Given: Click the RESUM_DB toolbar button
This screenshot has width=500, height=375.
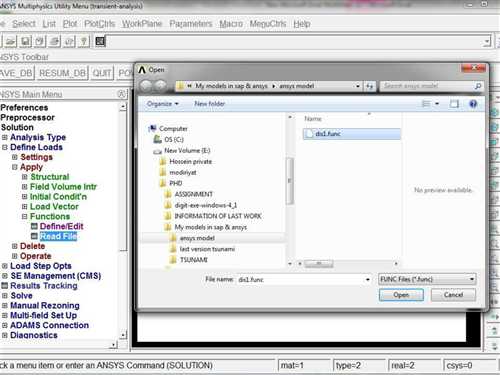Looking at the screenshot, I should click(62, 73).
